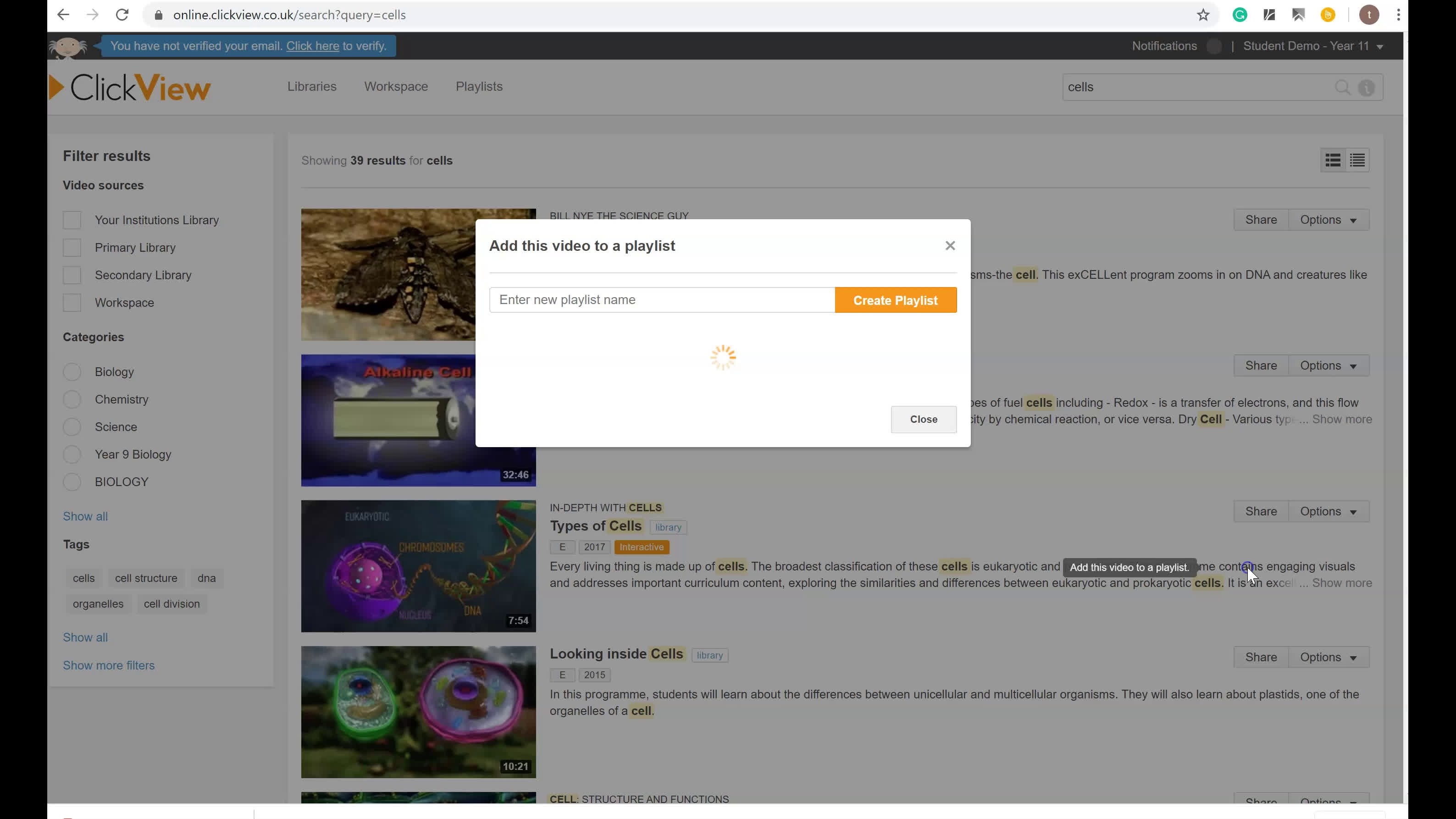
Task: Bookmark the page via the star icon
Action: click(x=1203, y=15)
